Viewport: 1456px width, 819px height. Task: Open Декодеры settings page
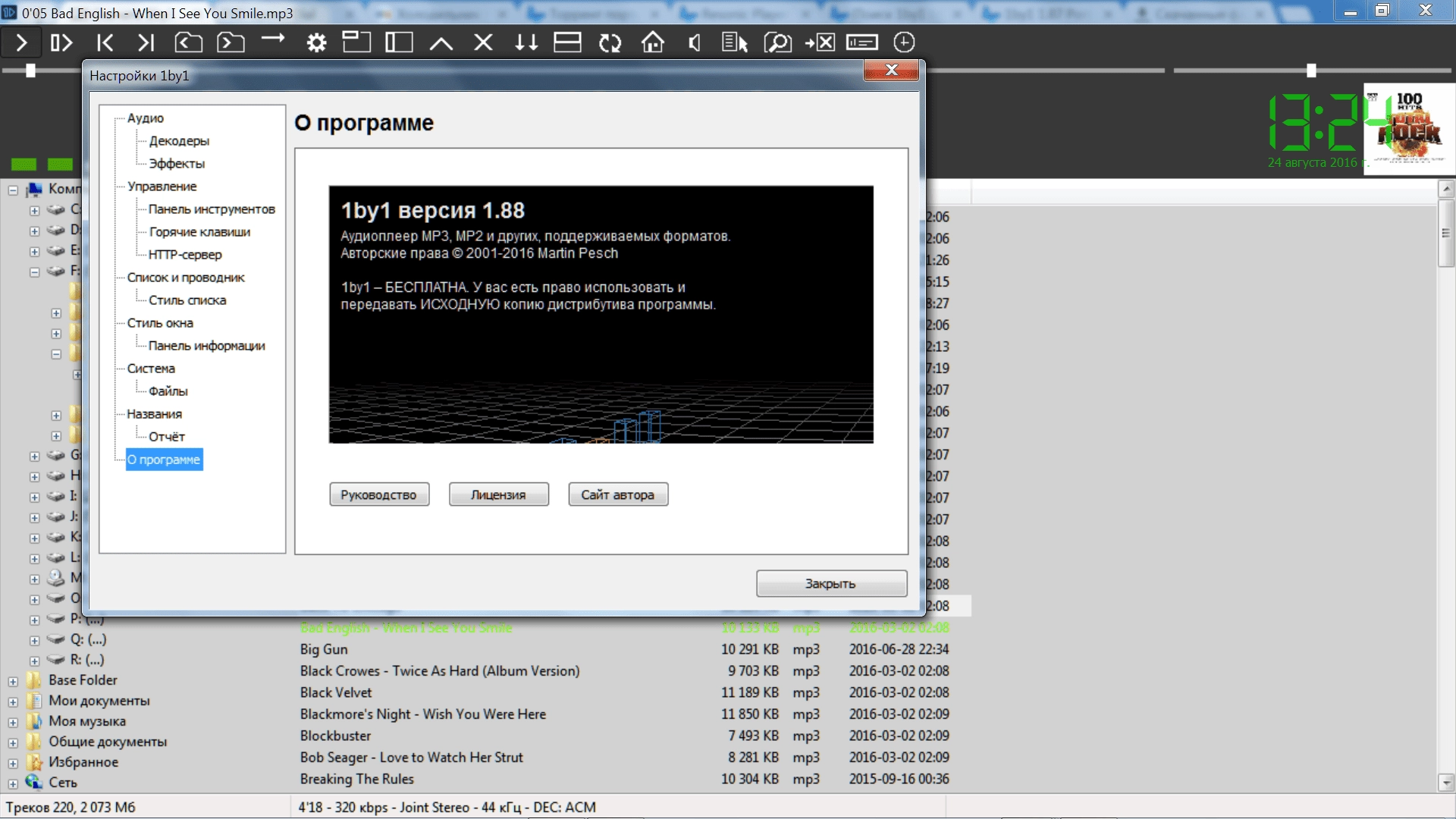[x=179, y=141]
